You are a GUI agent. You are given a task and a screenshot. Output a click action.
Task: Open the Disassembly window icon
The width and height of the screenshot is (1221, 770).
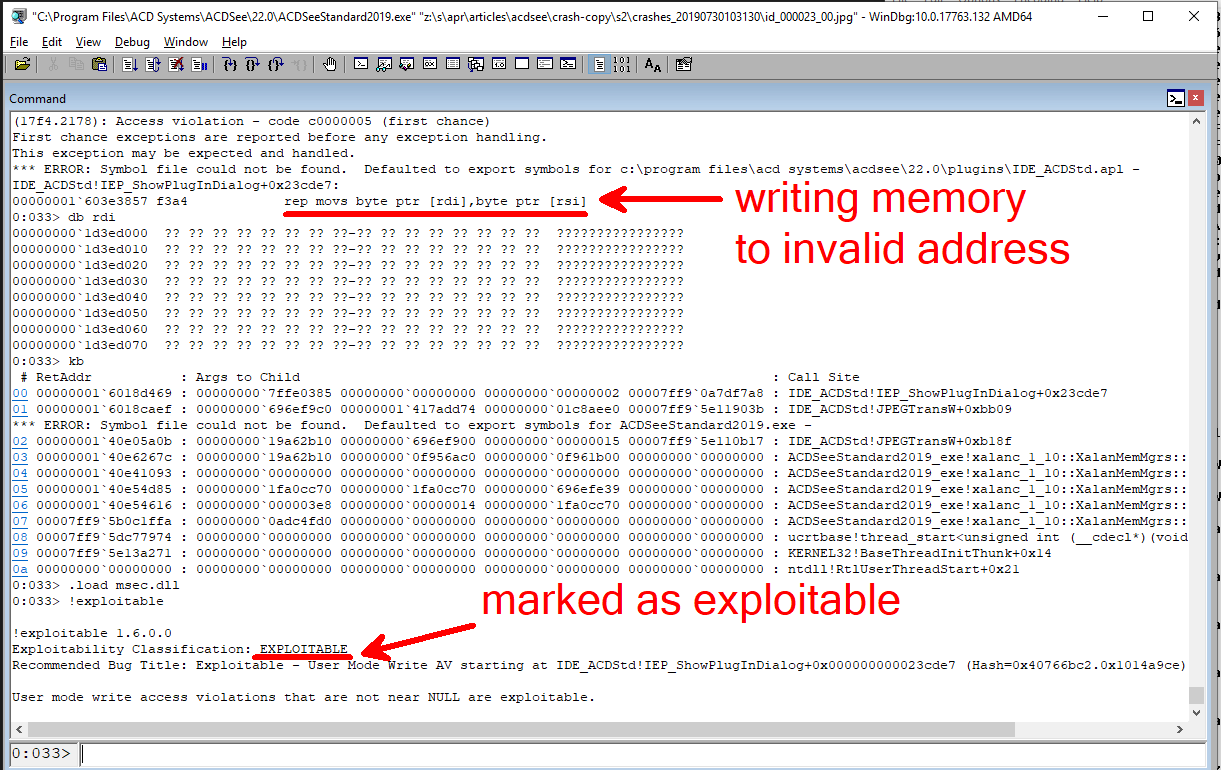(499, 64)
